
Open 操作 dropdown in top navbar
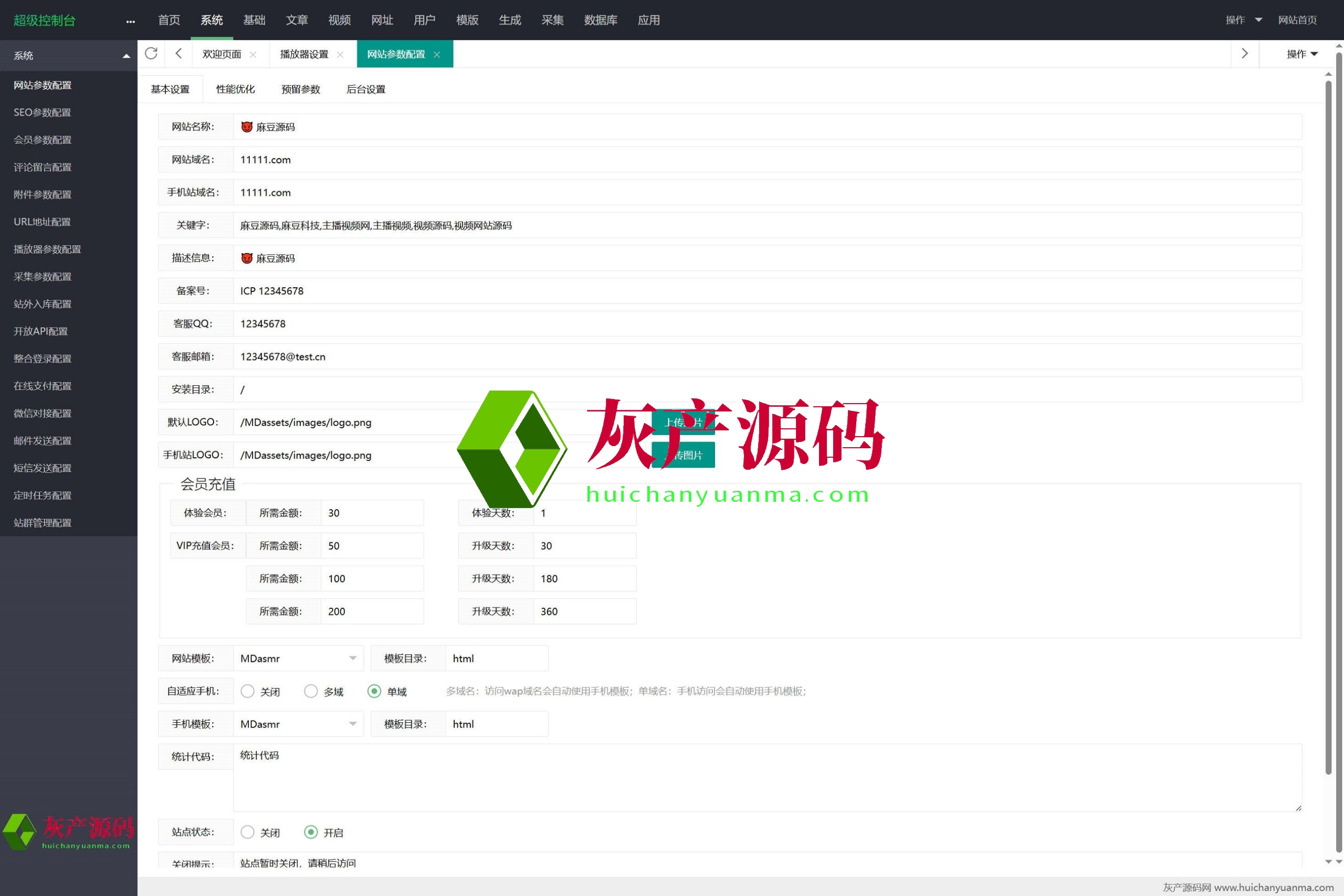coord(1243,20)
